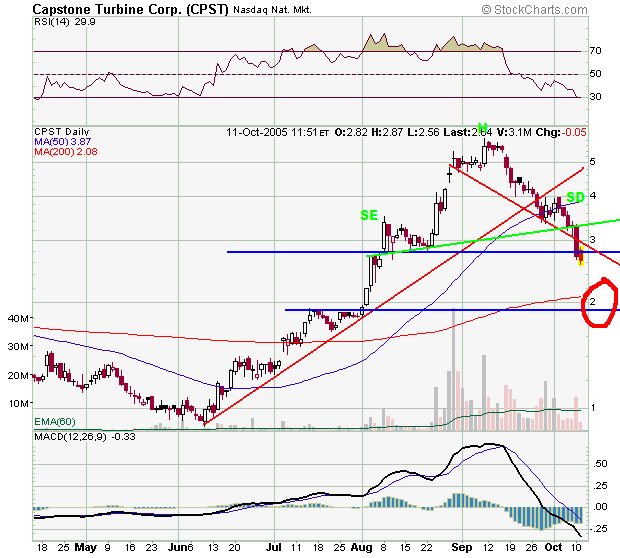This screenshot has height=558, width=620.
Task: Click the L:2.56 low price value
Action: (x=423, y=132)
